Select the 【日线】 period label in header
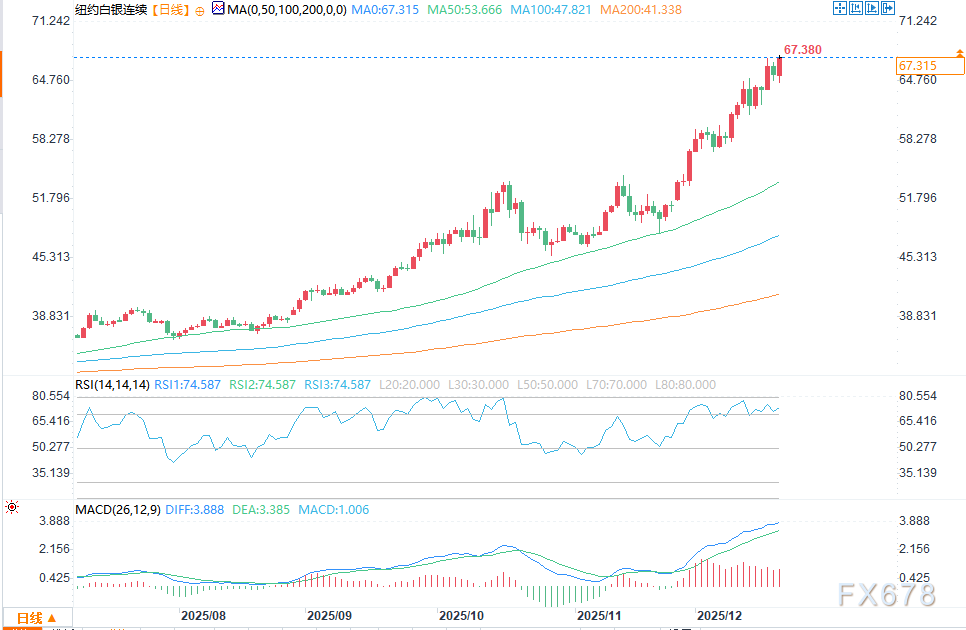The image size is (966, 630). [x=167, y=10]
